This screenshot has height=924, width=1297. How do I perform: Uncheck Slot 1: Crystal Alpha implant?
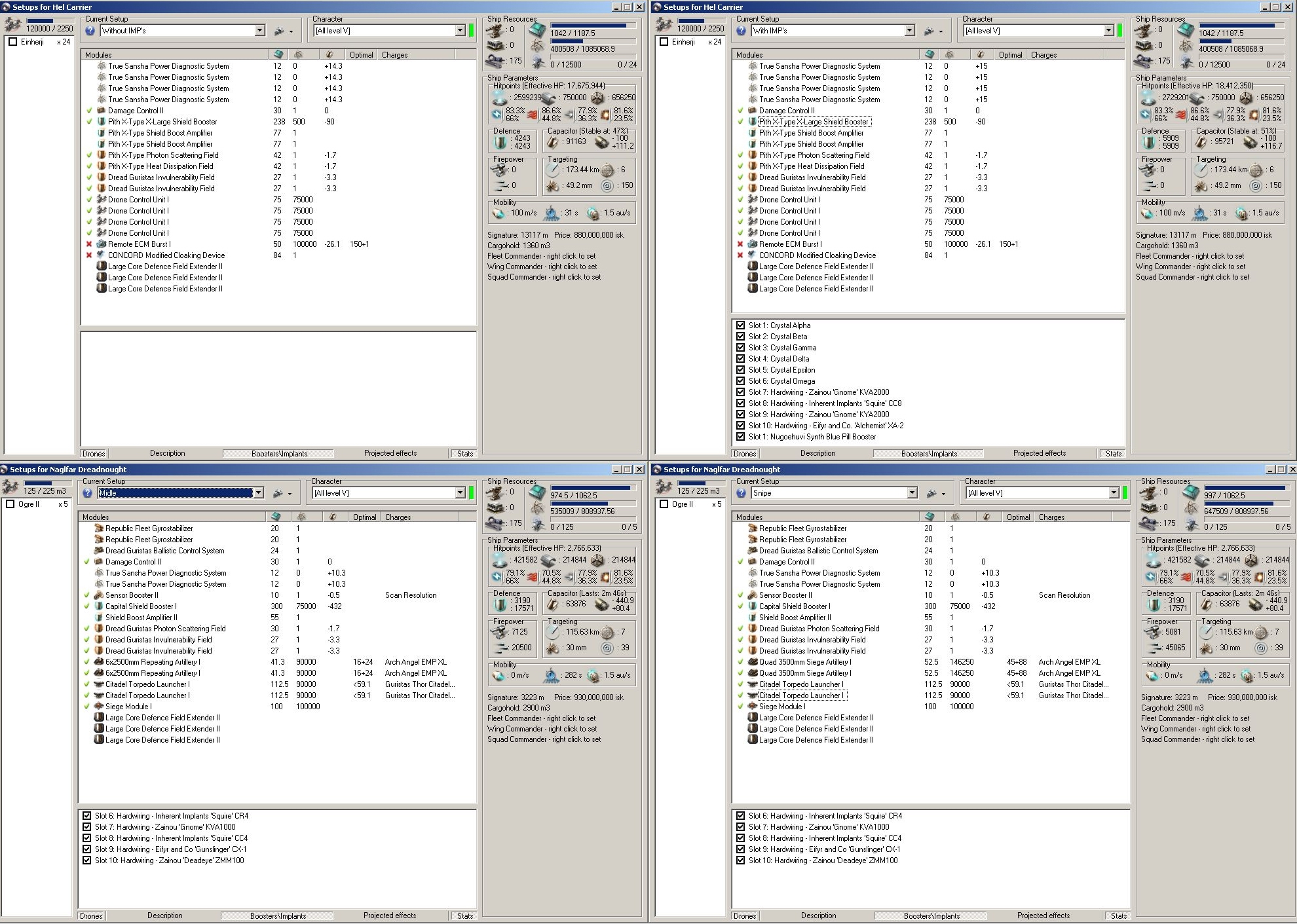tap(740, 325)
